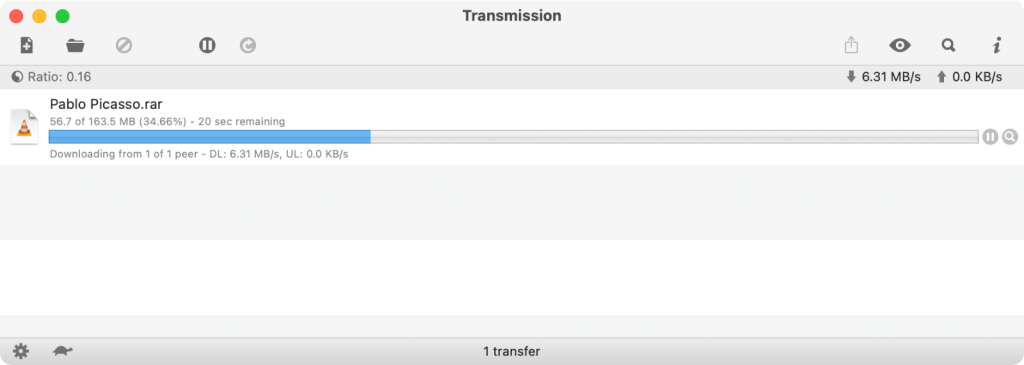This screenshot has width=1024, height=365.
Task: Click the upload speed 0.0 KB/s indicator
Action: (x=969, y=77)
